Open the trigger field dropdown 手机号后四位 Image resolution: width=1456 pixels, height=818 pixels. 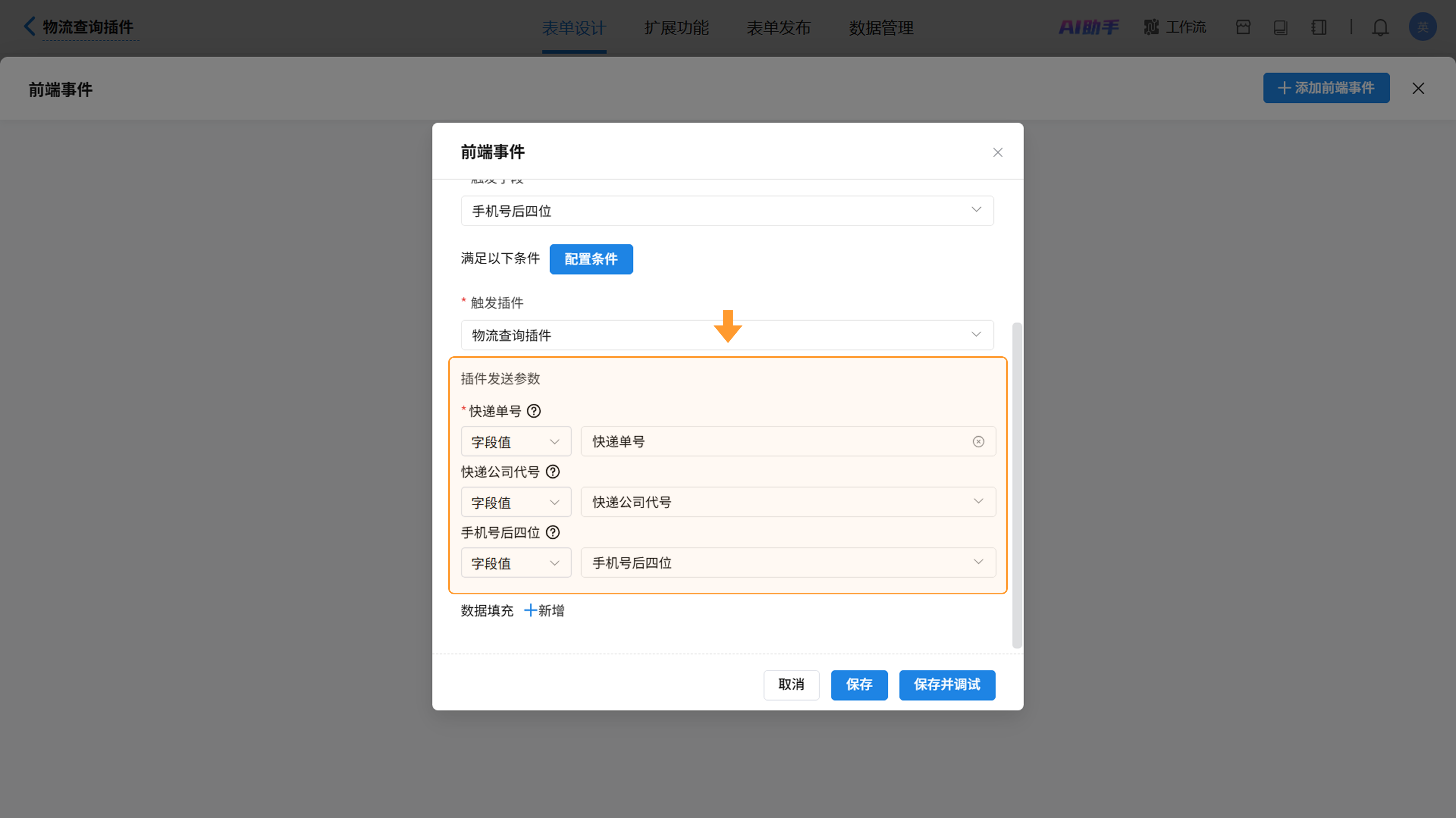pyautogui.click(x=728, y=211)
